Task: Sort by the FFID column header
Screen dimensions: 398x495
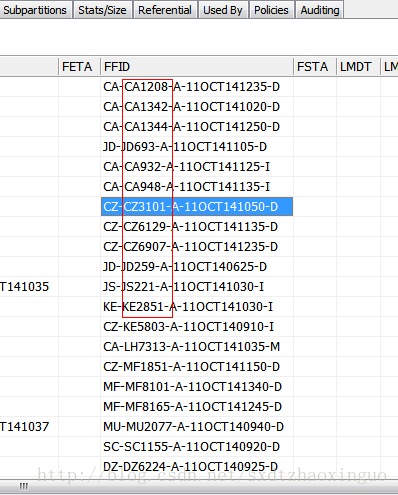Action: point(197,67)
